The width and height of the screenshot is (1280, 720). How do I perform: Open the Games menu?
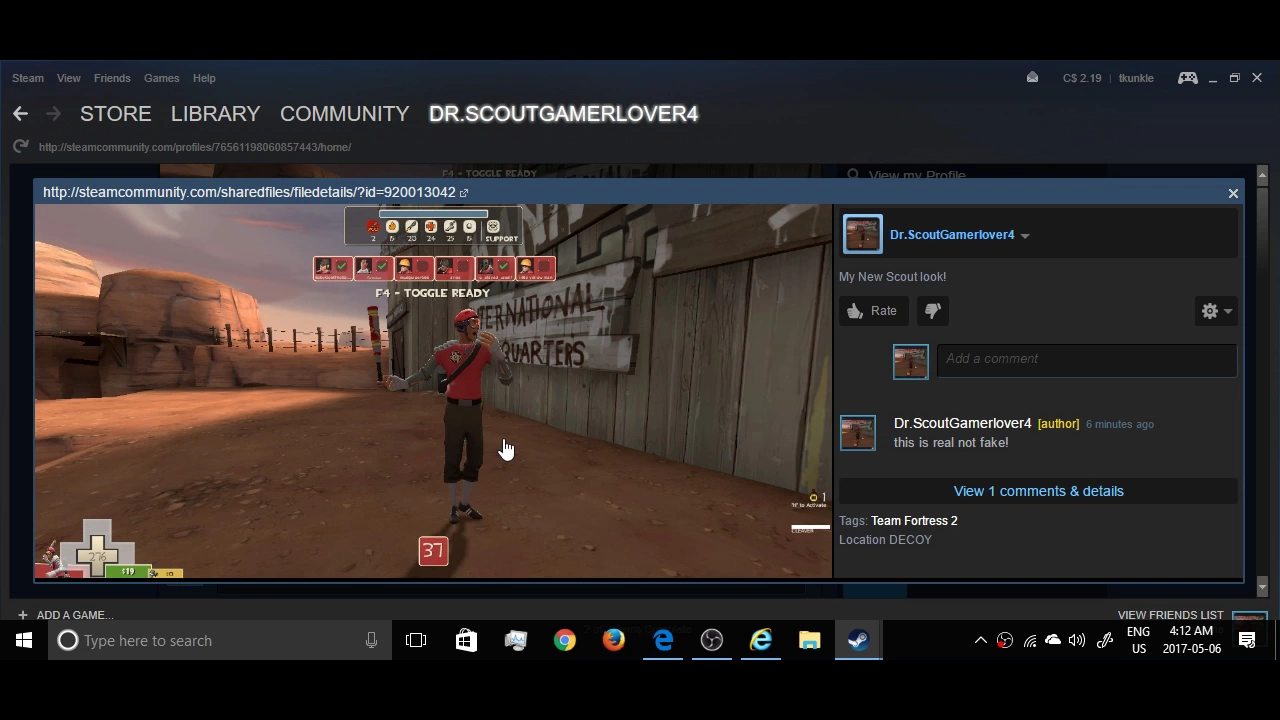161,78
